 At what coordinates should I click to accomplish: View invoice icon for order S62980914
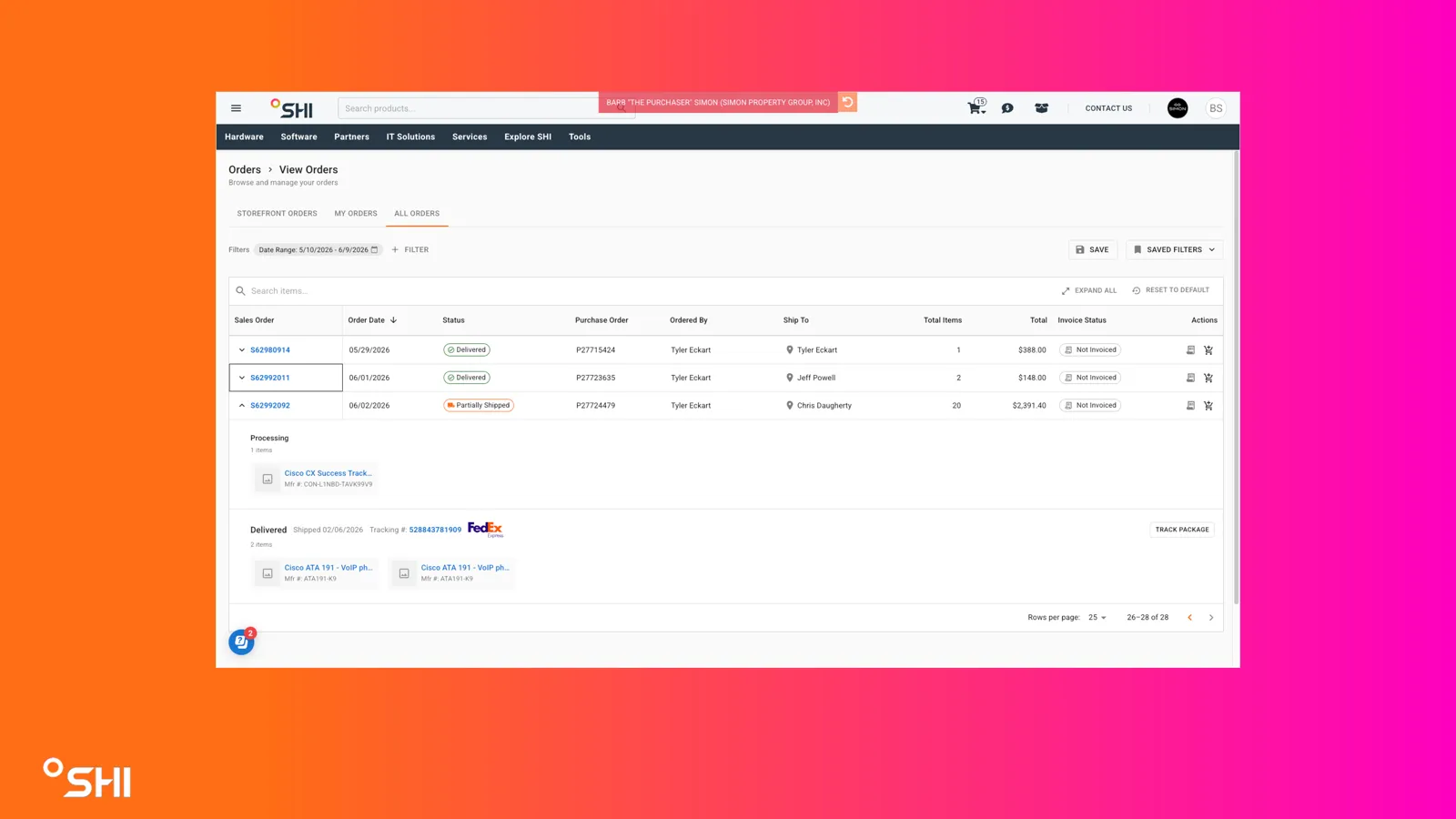(1190, 349)
